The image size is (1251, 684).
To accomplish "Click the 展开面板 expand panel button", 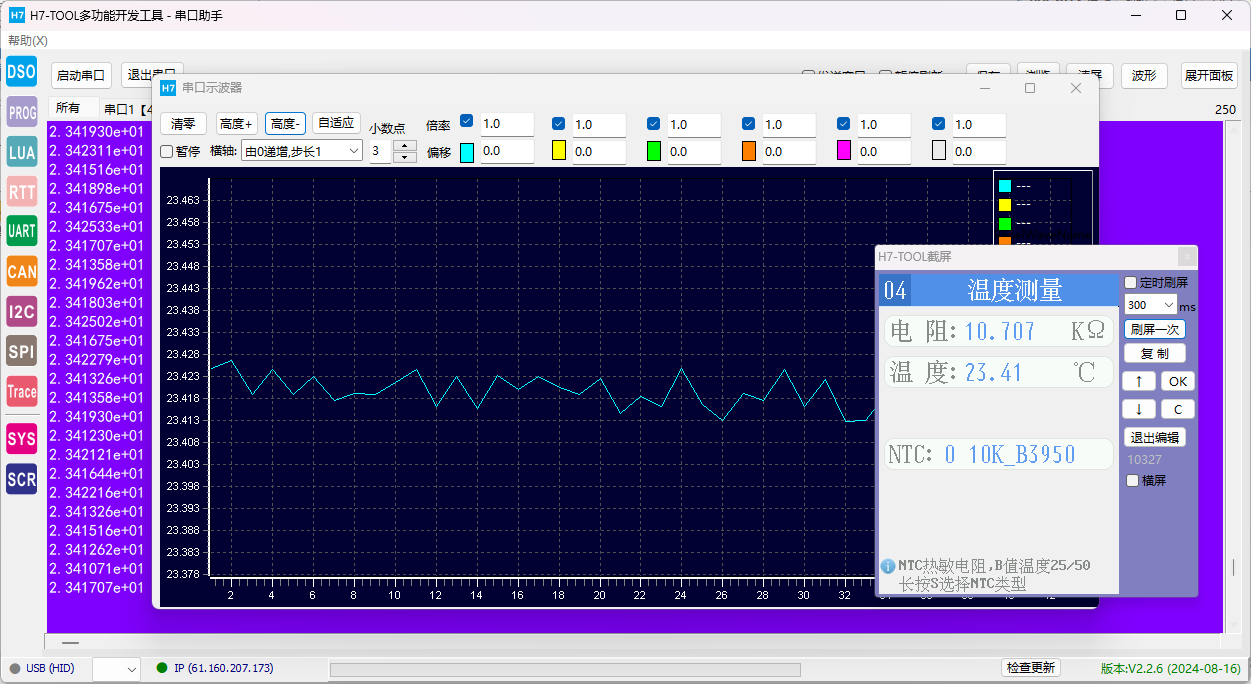I will click(1209, 76).
